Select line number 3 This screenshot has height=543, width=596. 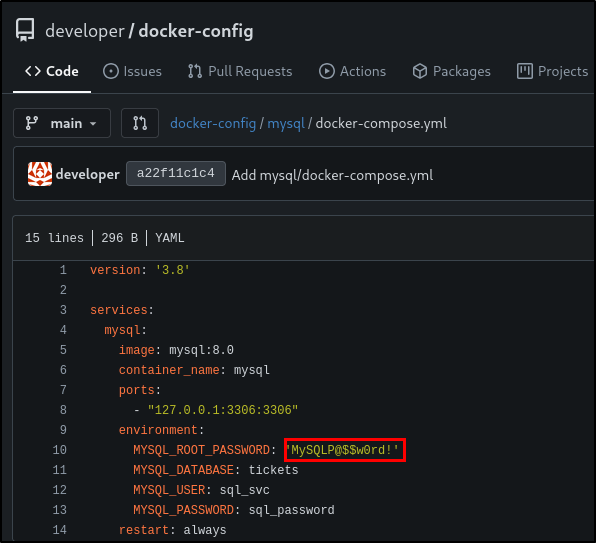coord(63,310)
